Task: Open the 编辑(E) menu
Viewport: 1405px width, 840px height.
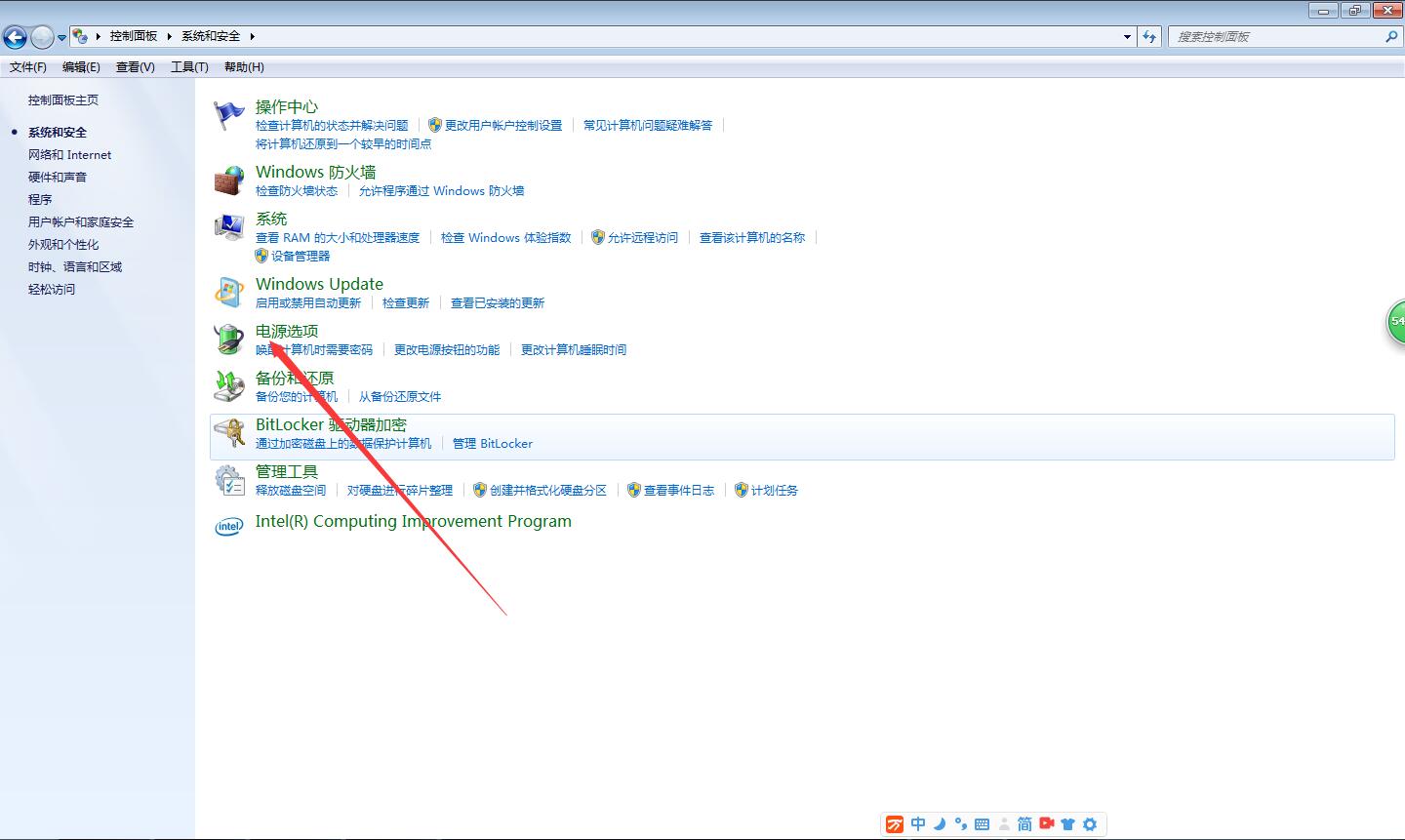Action: (x=81, y=67)
